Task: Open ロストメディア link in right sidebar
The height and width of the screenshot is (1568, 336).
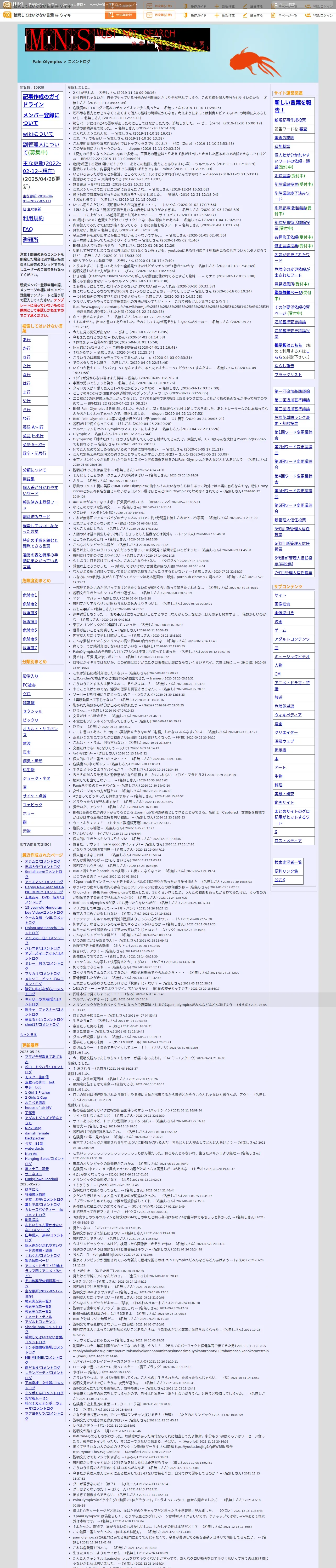Action: tap(287, 841)
